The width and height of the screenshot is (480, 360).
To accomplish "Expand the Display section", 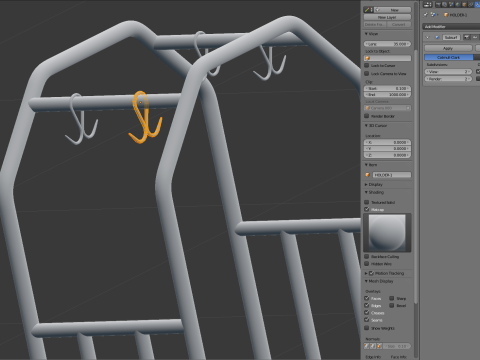I will click(366, 184).
